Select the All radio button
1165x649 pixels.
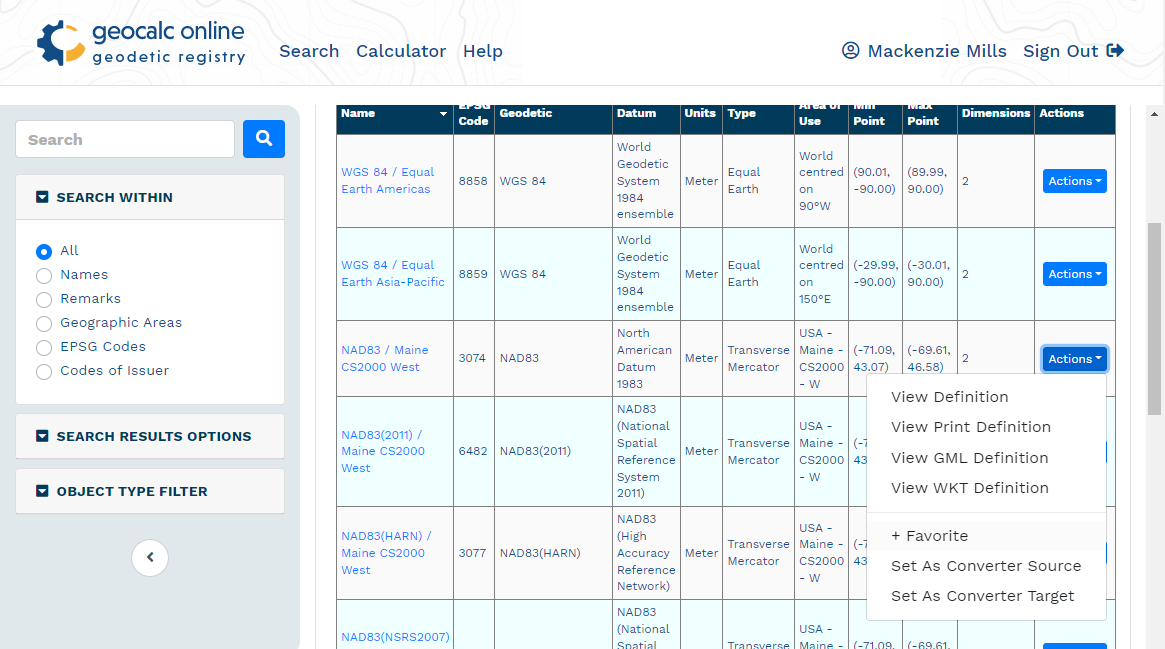(x=44, y=252)
